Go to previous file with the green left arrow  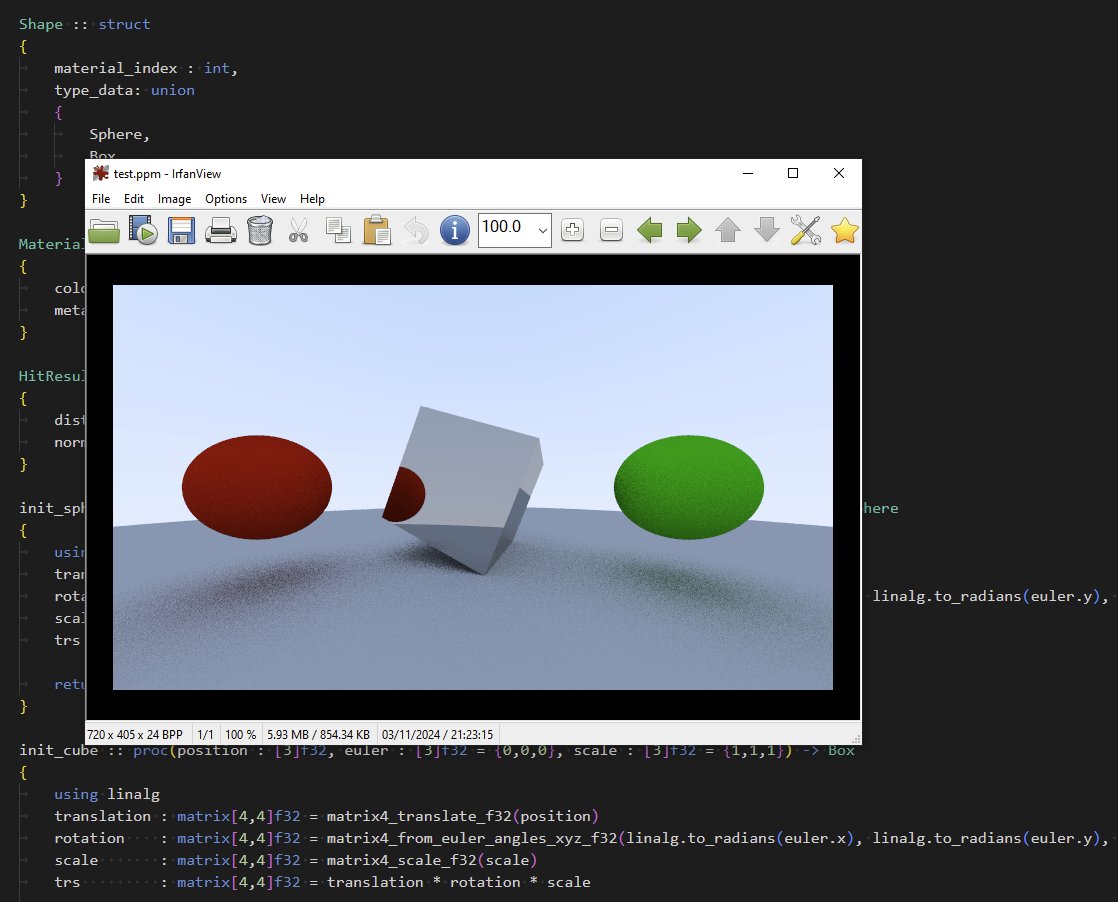tap(650, 230)
